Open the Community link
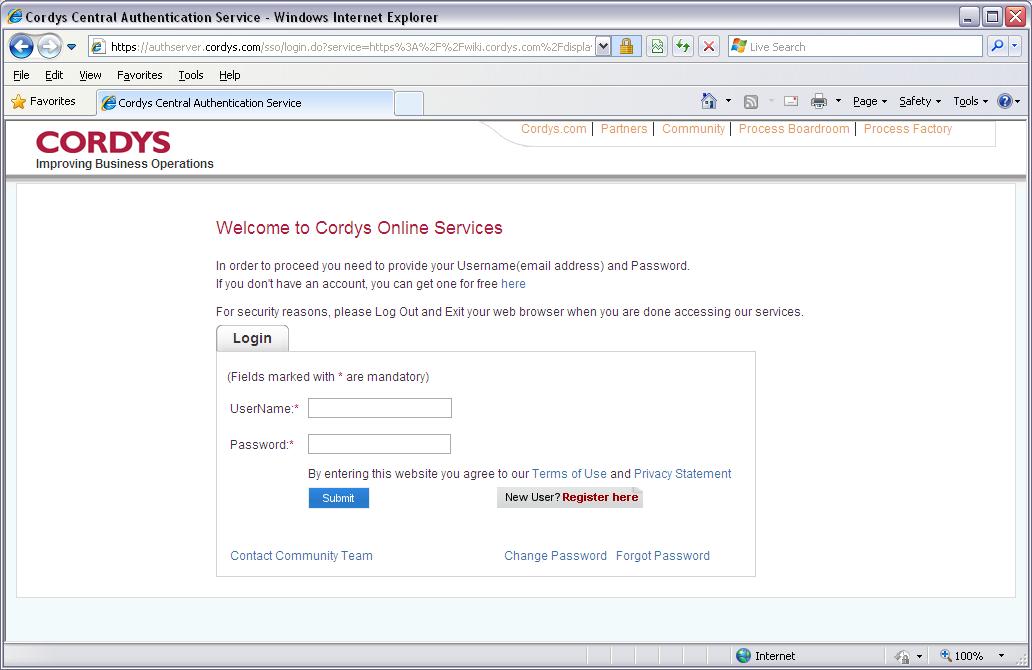 click(693, 129)
